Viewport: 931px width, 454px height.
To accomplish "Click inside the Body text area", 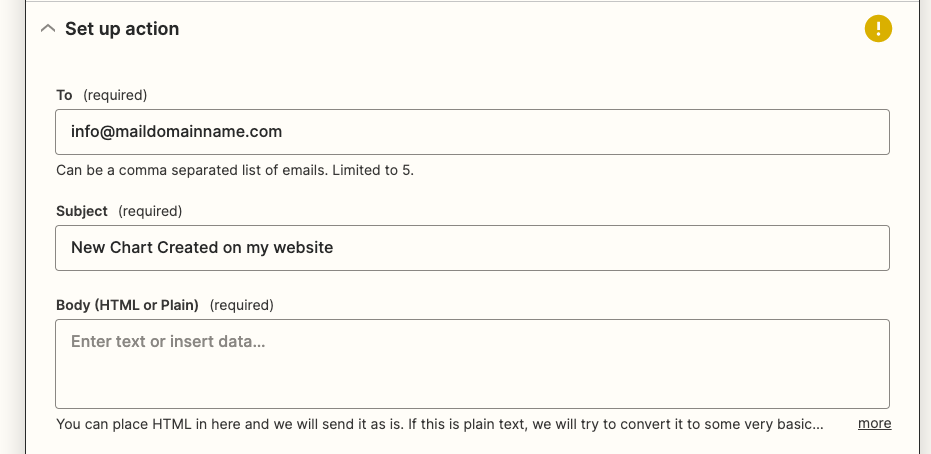I will tap(472, 364).
